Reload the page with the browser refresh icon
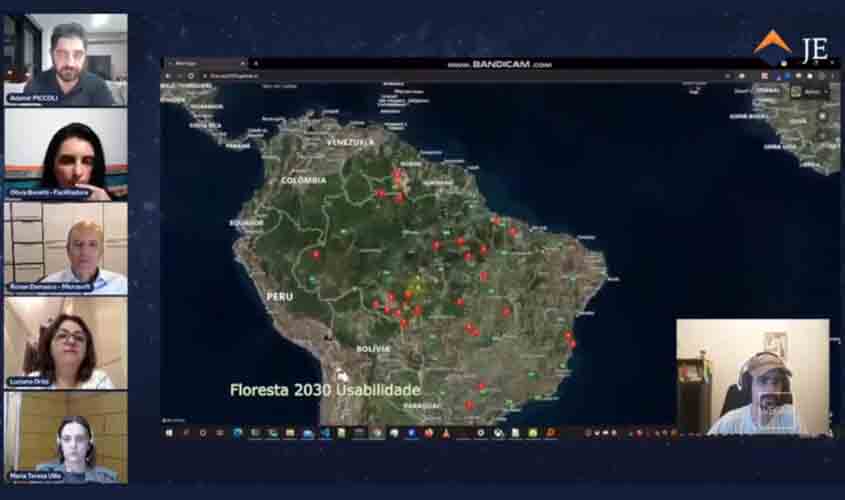845x500 pixels. 190,75
